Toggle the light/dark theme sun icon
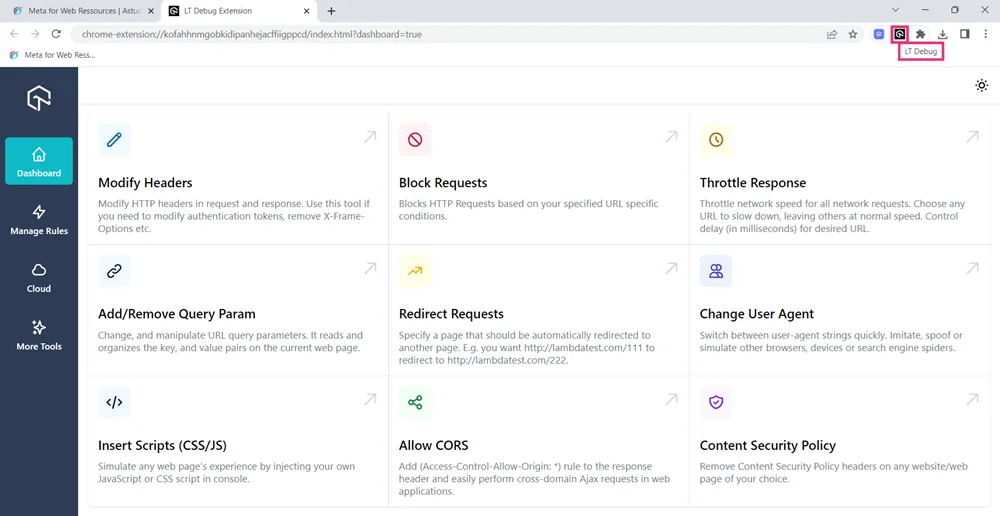 pos(982,85)
